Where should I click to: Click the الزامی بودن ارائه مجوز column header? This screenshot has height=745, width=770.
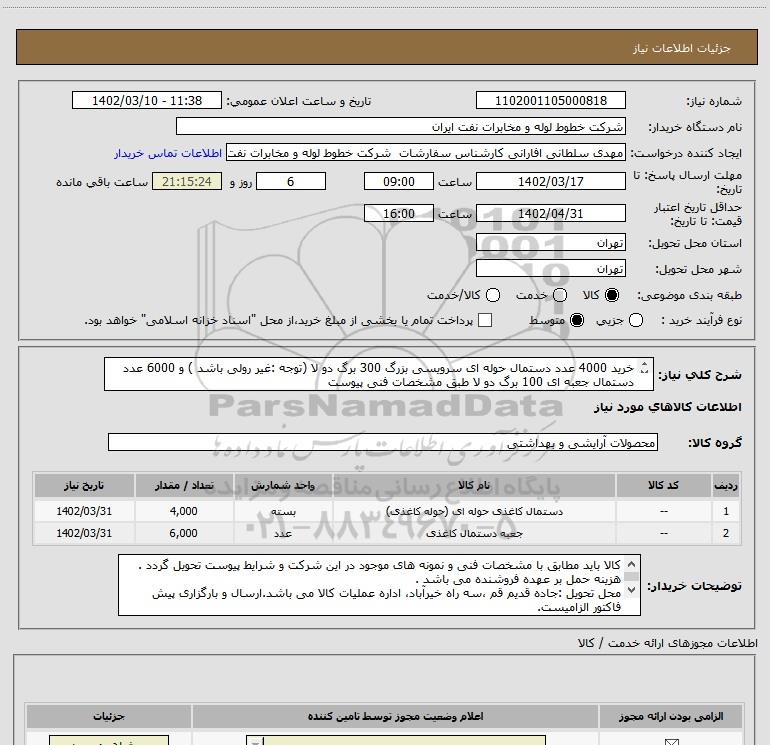(x=670, y=716)
